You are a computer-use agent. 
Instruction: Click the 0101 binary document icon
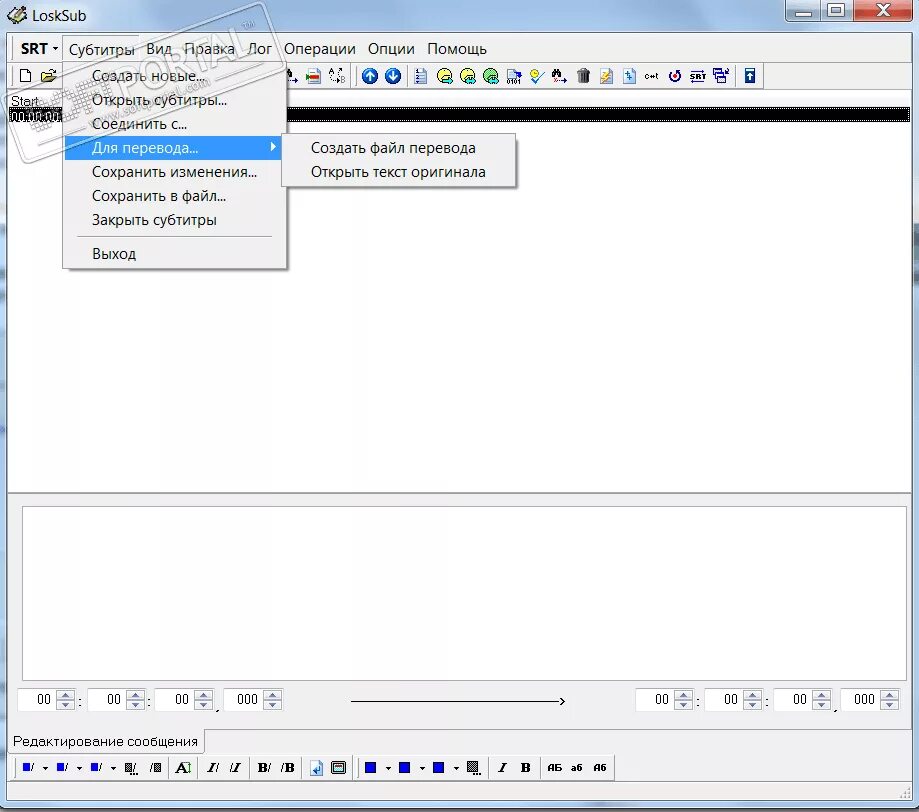(x=514, y=76)
